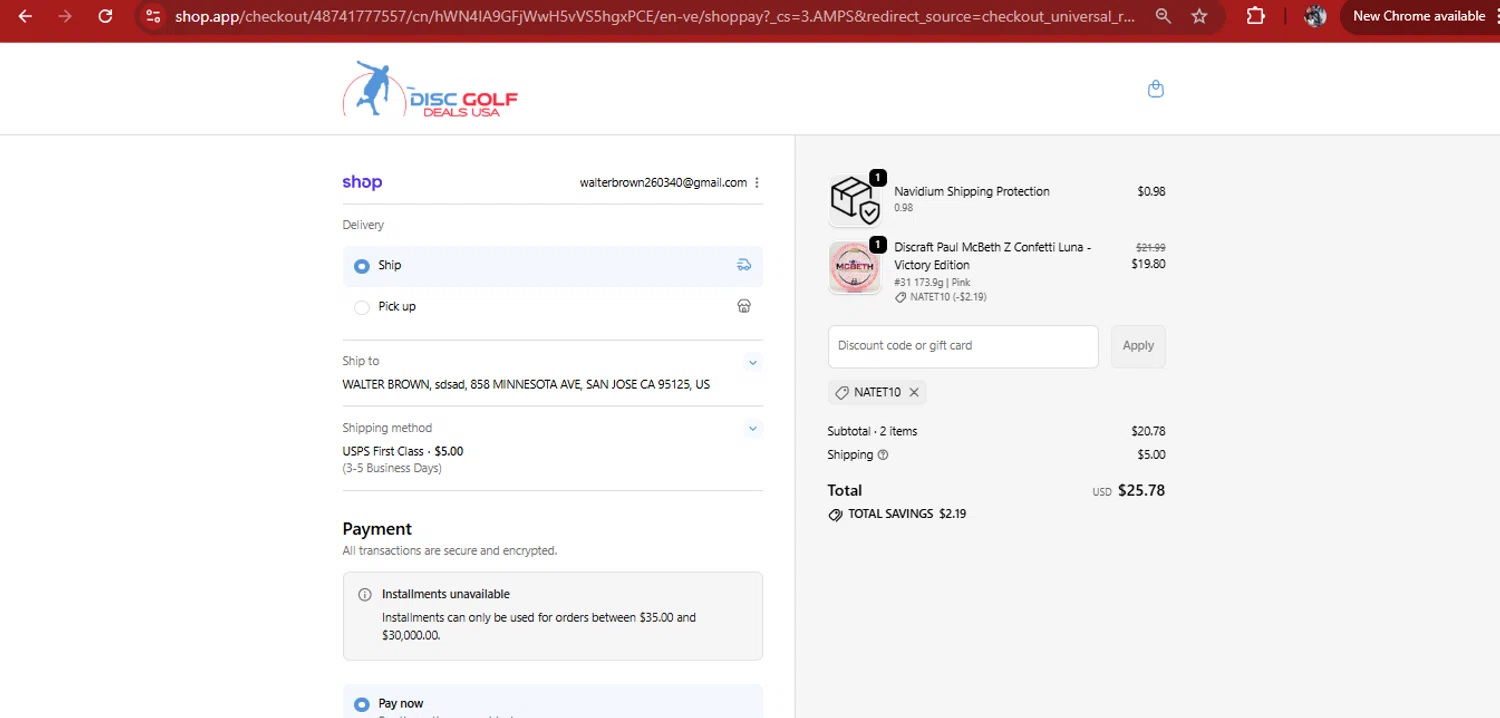
Task: Click USPS First Class $5.00 text
Action: point(403,451)
